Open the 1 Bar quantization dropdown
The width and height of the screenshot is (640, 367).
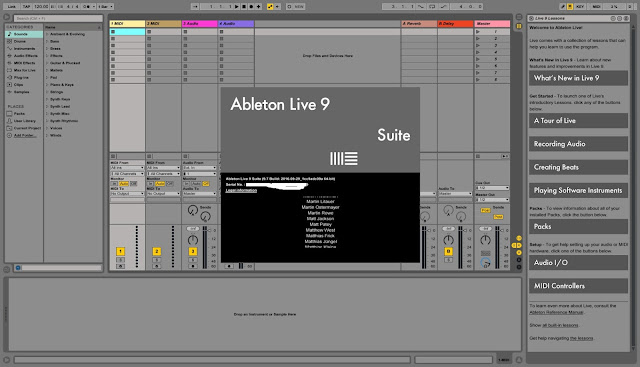point(105,7)
